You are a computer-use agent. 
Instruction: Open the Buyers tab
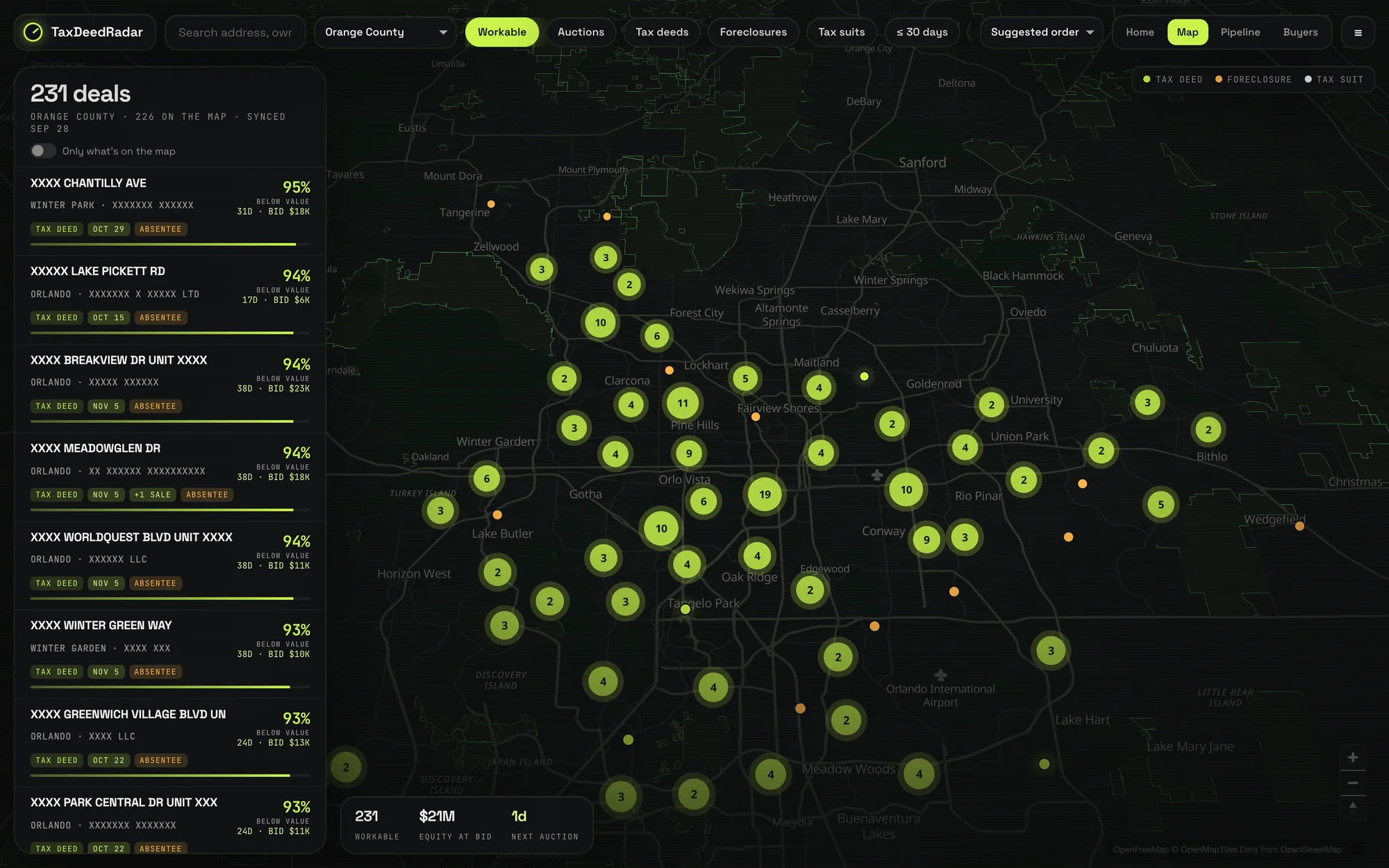(1300, 32)
